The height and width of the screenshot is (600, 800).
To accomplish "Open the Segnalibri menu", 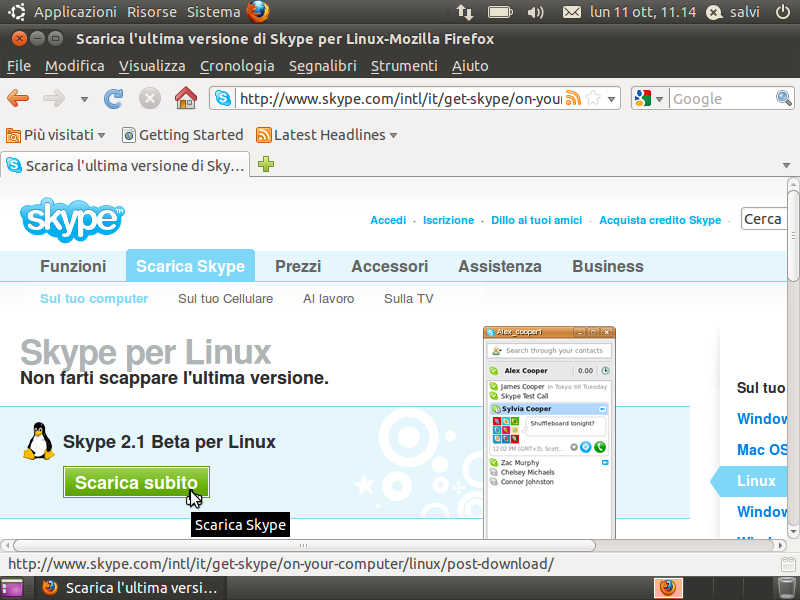I will click(322, 66).
